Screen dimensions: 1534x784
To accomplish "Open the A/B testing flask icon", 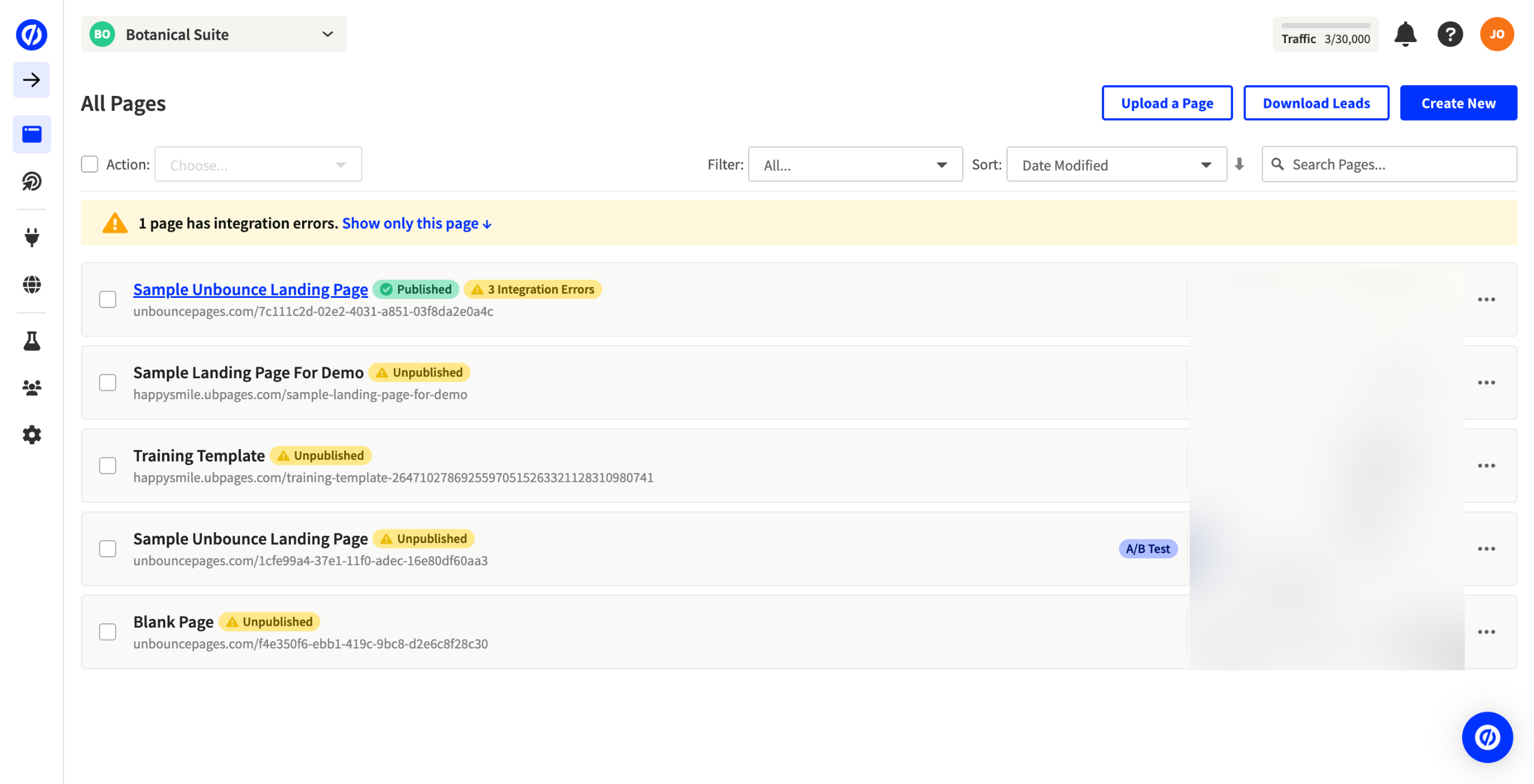I will click(31, 340).
